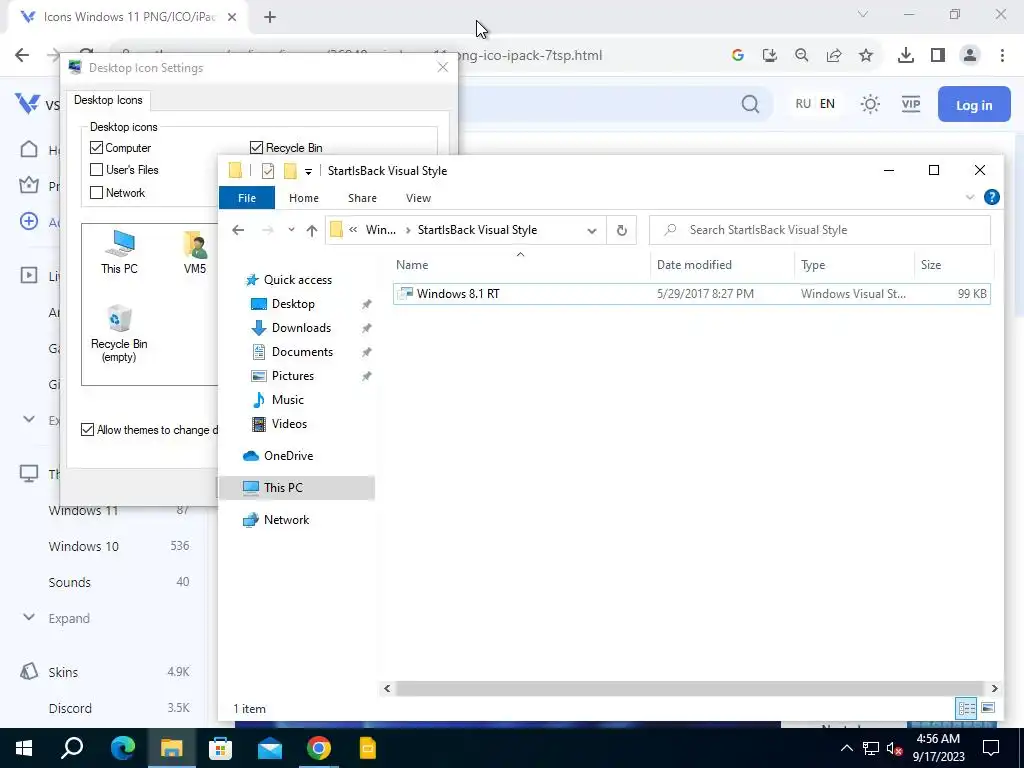Screen dimensions: 1024x768
Task: Open Microsoft Edge from taskbar
Action: (x=123, y=748)
